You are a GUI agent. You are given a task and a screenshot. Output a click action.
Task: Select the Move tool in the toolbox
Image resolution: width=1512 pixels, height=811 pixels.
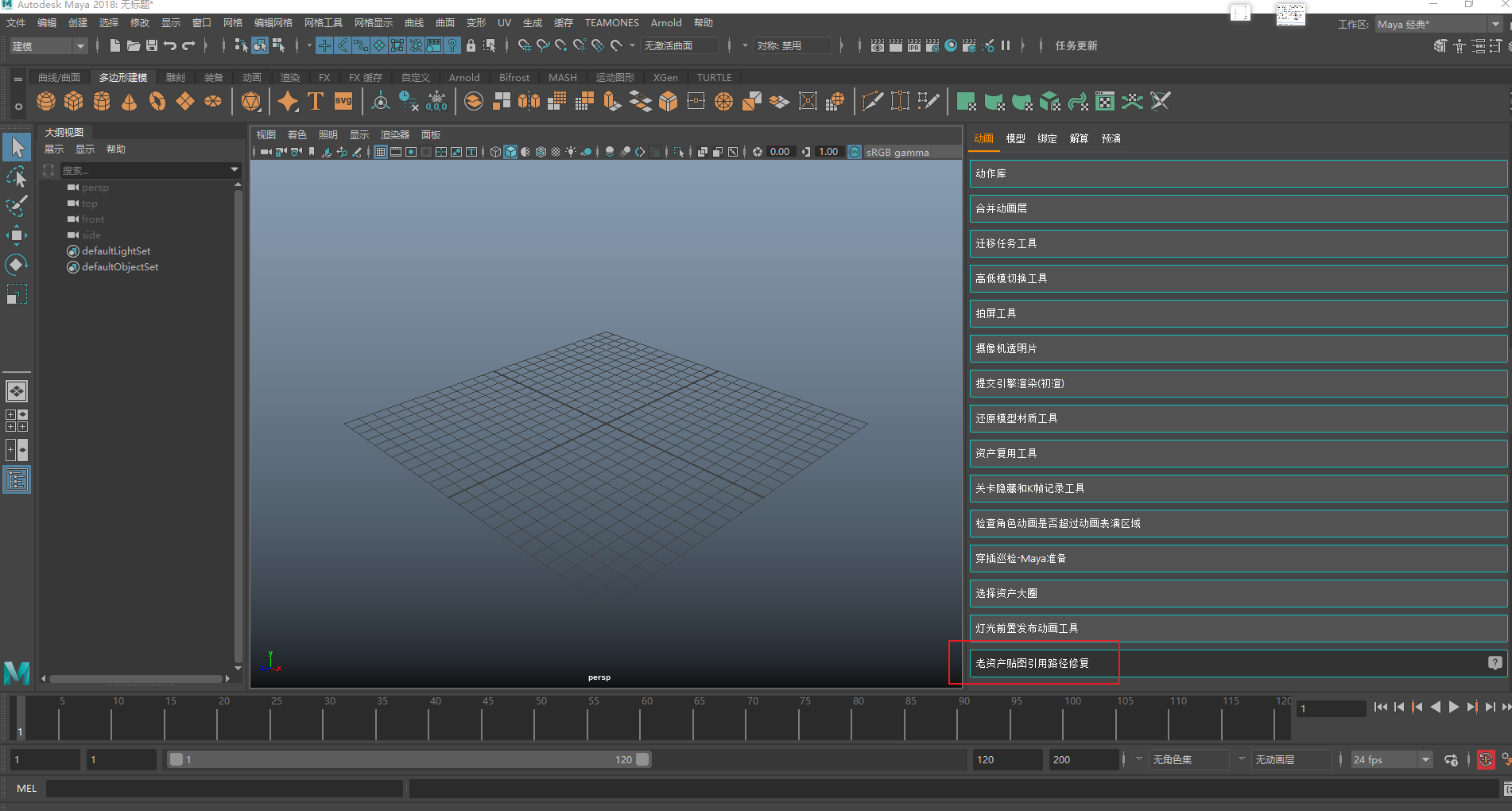[16, 235]
